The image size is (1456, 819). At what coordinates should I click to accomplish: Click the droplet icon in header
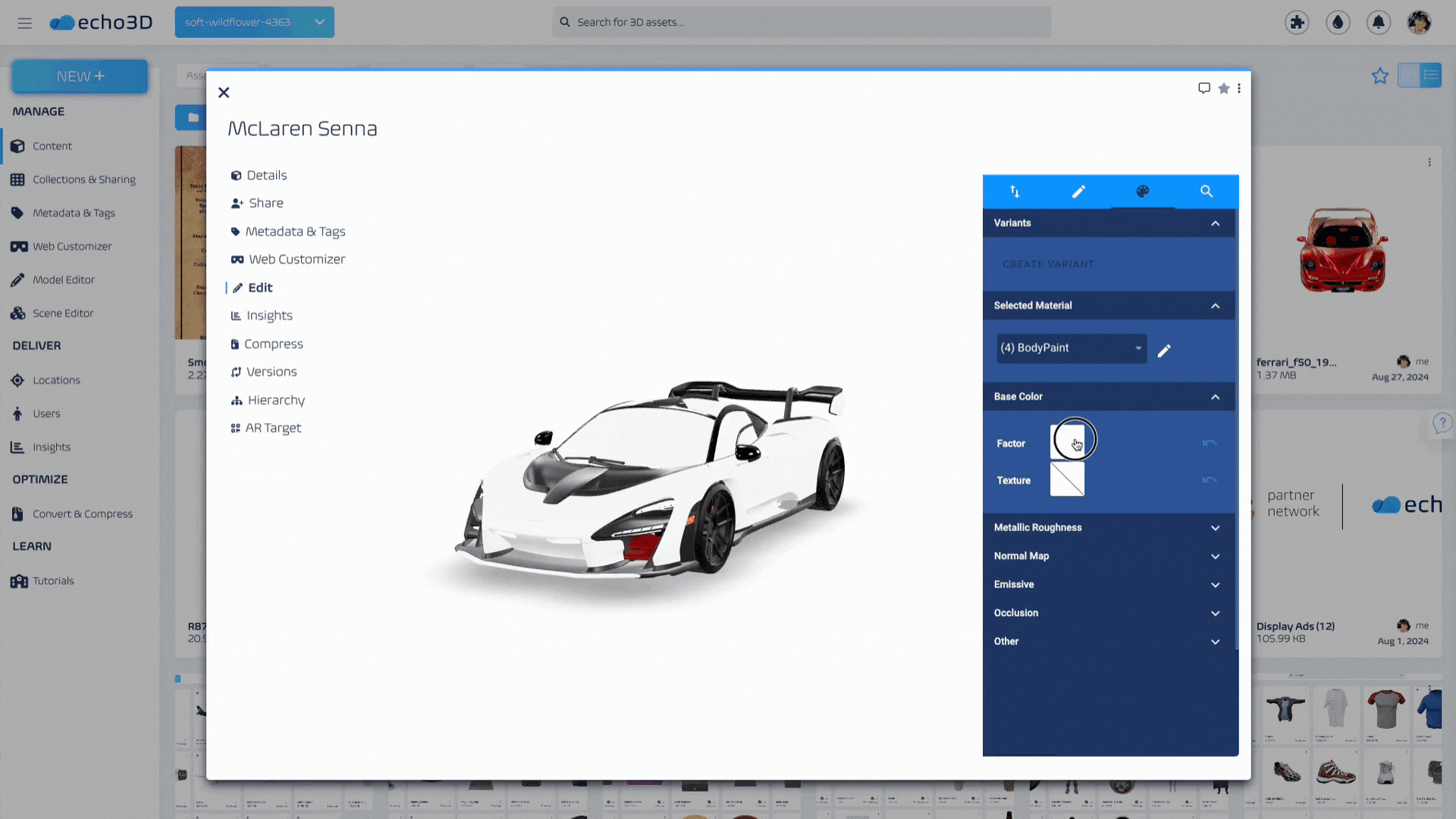point(1338,22)
